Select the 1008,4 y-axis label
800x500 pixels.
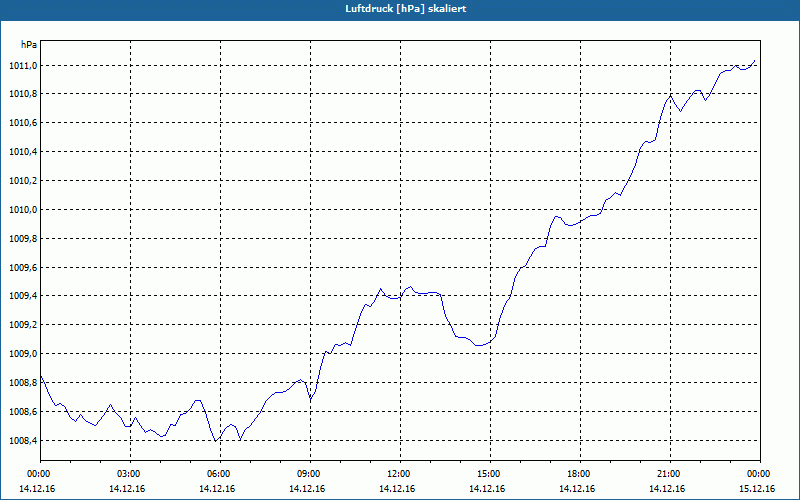click(22, 441)
